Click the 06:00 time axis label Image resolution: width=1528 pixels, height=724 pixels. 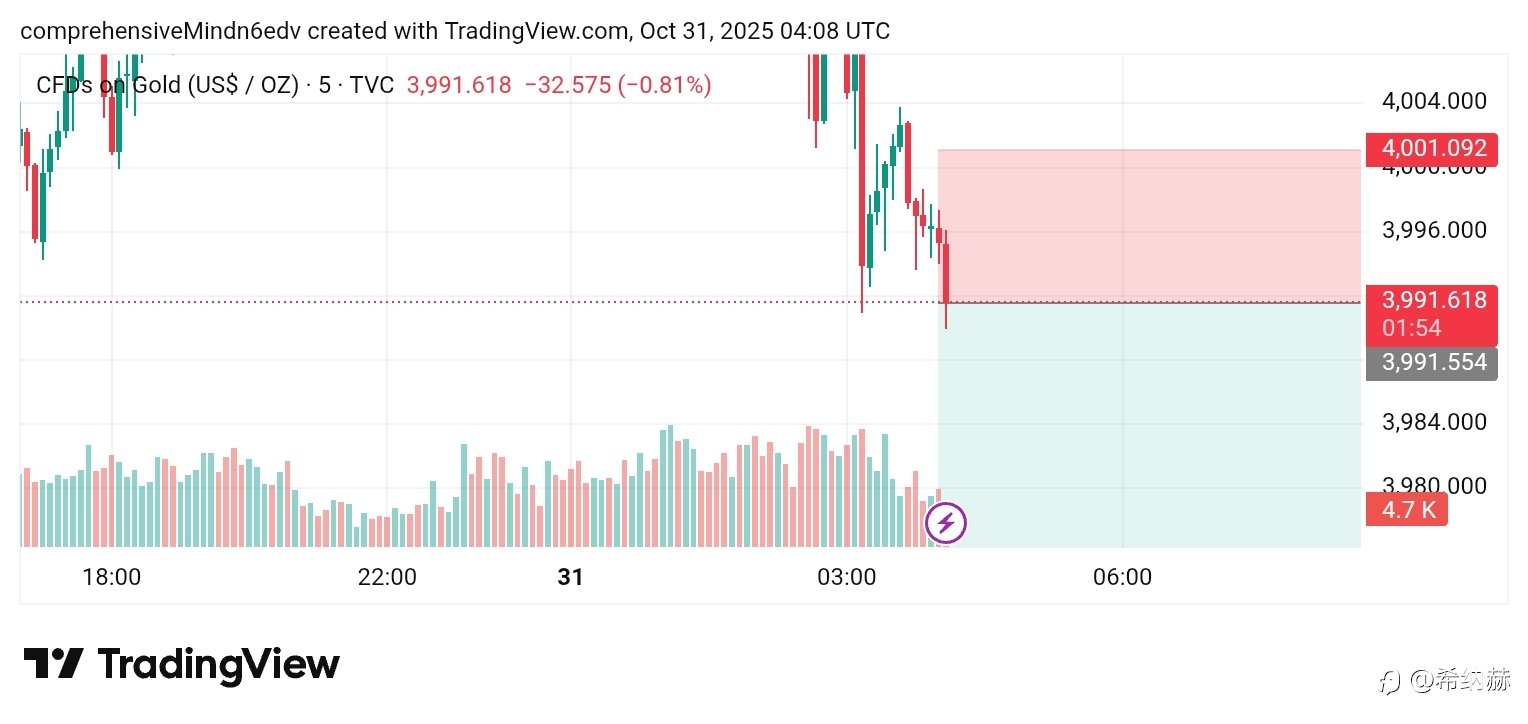coord(1122,578)
